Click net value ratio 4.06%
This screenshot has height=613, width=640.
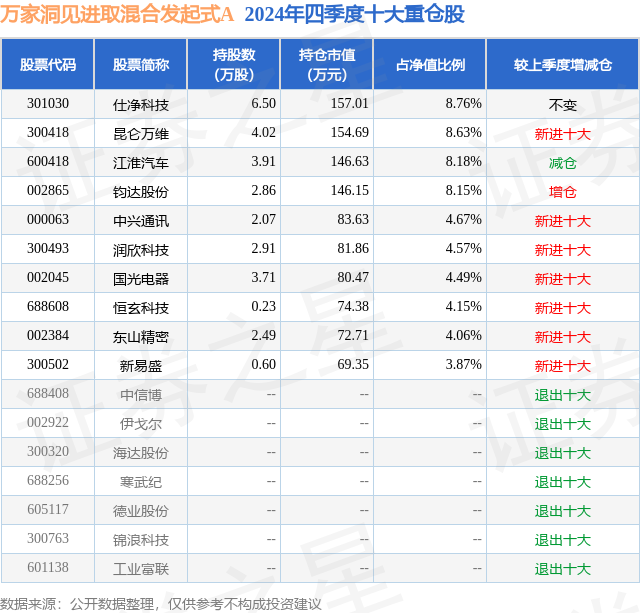tap(464, 335)
